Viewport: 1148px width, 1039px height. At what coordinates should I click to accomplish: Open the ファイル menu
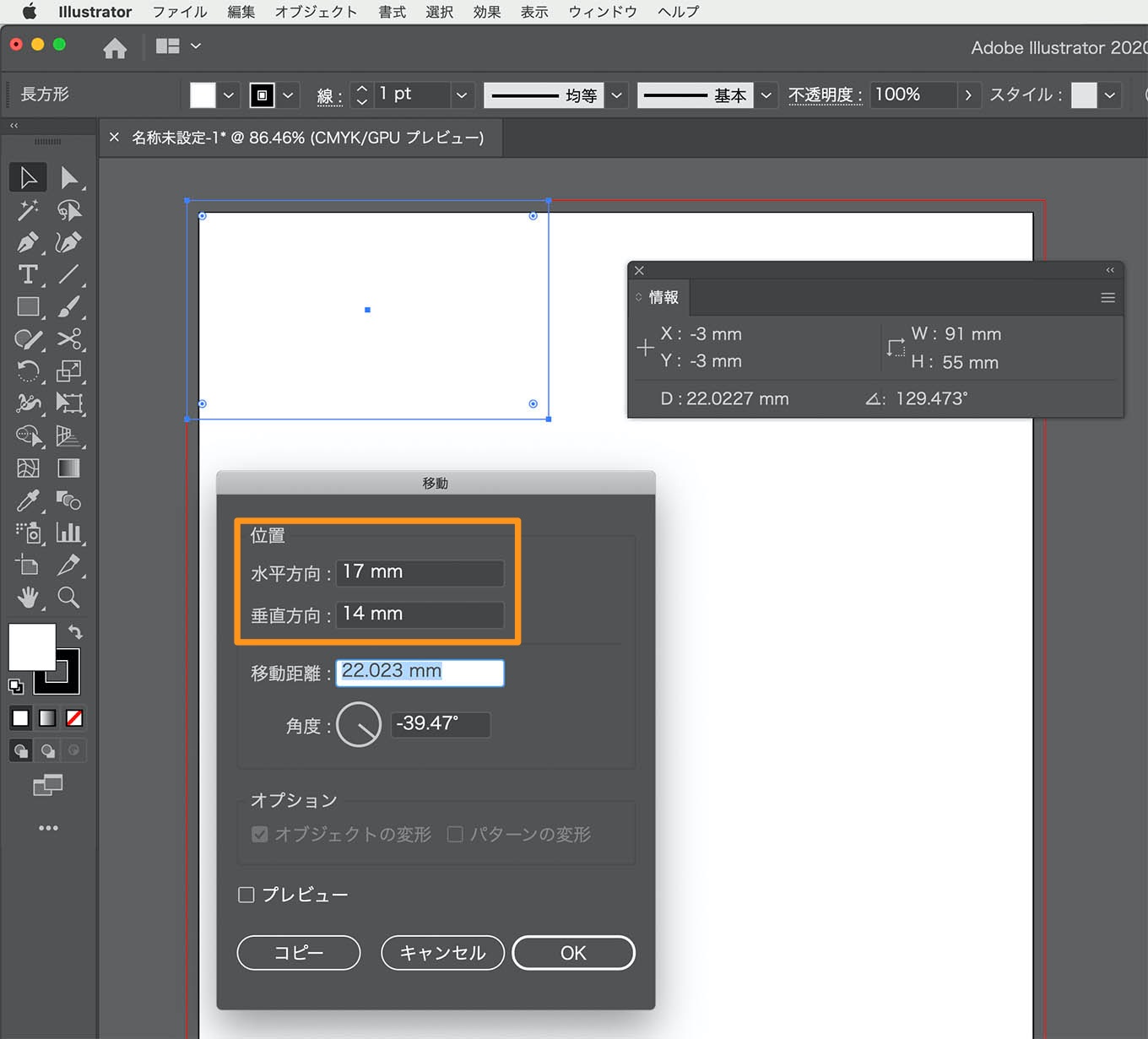180,12
